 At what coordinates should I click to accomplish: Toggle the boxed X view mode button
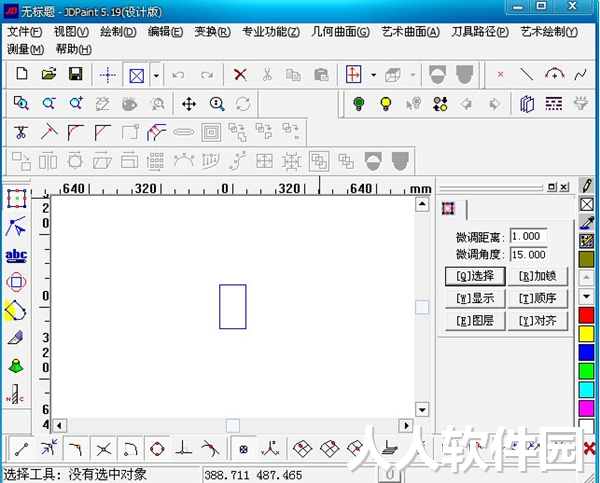136,75
